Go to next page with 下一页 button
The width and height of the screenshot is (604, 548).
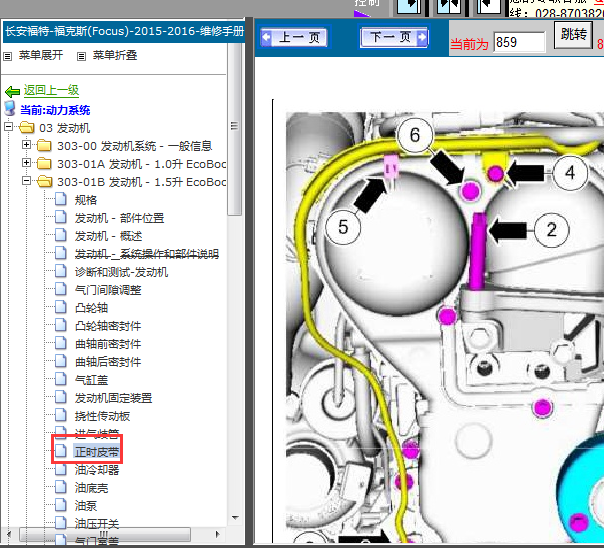point(394,37)
